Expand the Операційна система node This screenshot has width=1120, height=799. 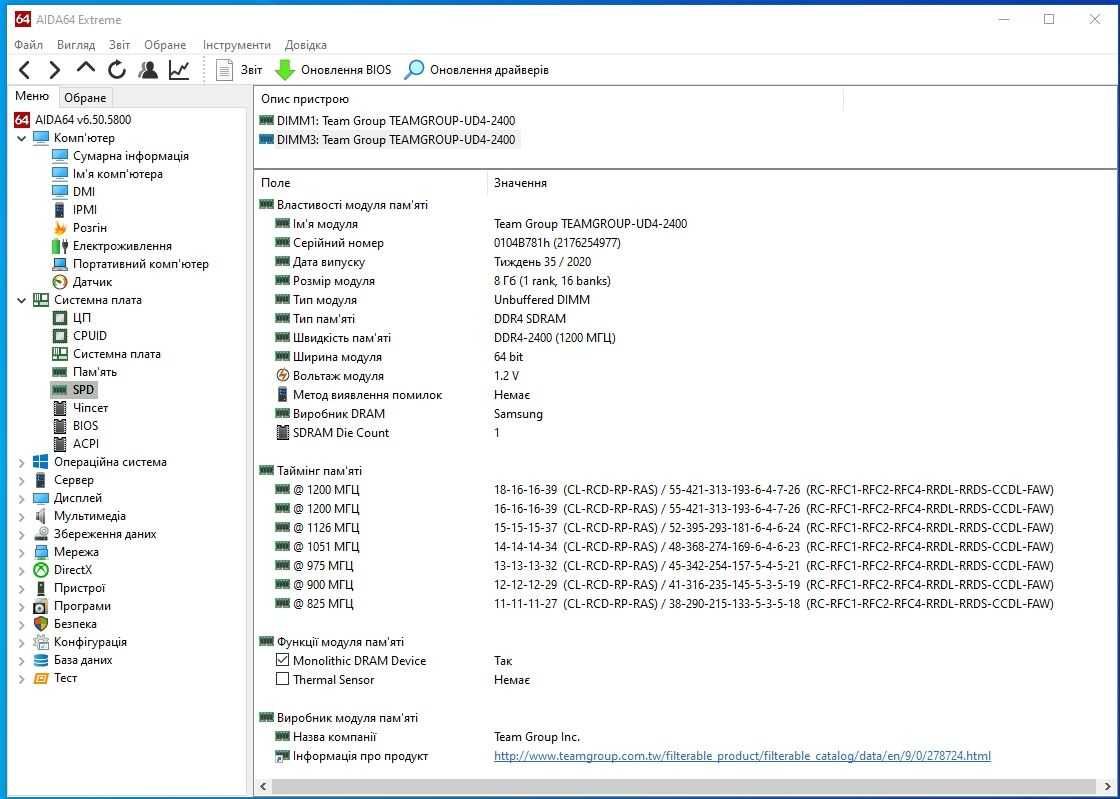(x=21, y=462)
